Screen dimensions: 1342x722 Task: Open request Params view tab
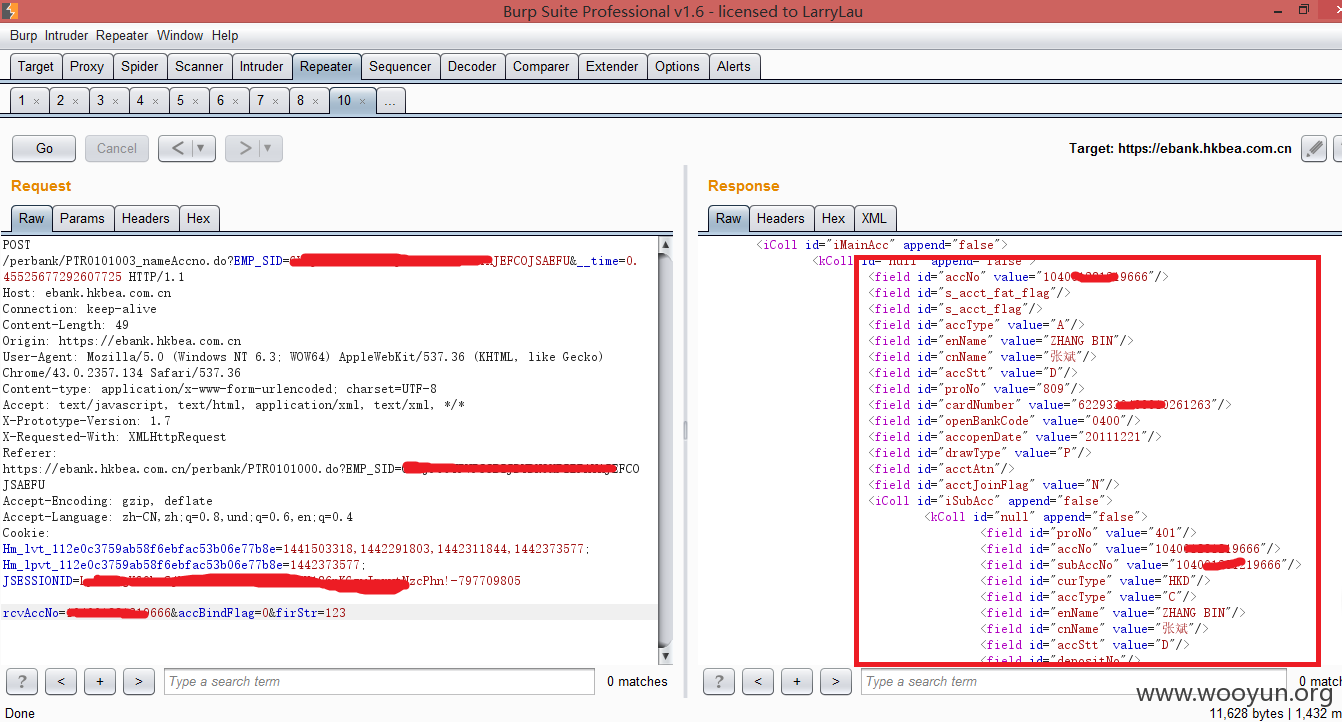point(82,218)
